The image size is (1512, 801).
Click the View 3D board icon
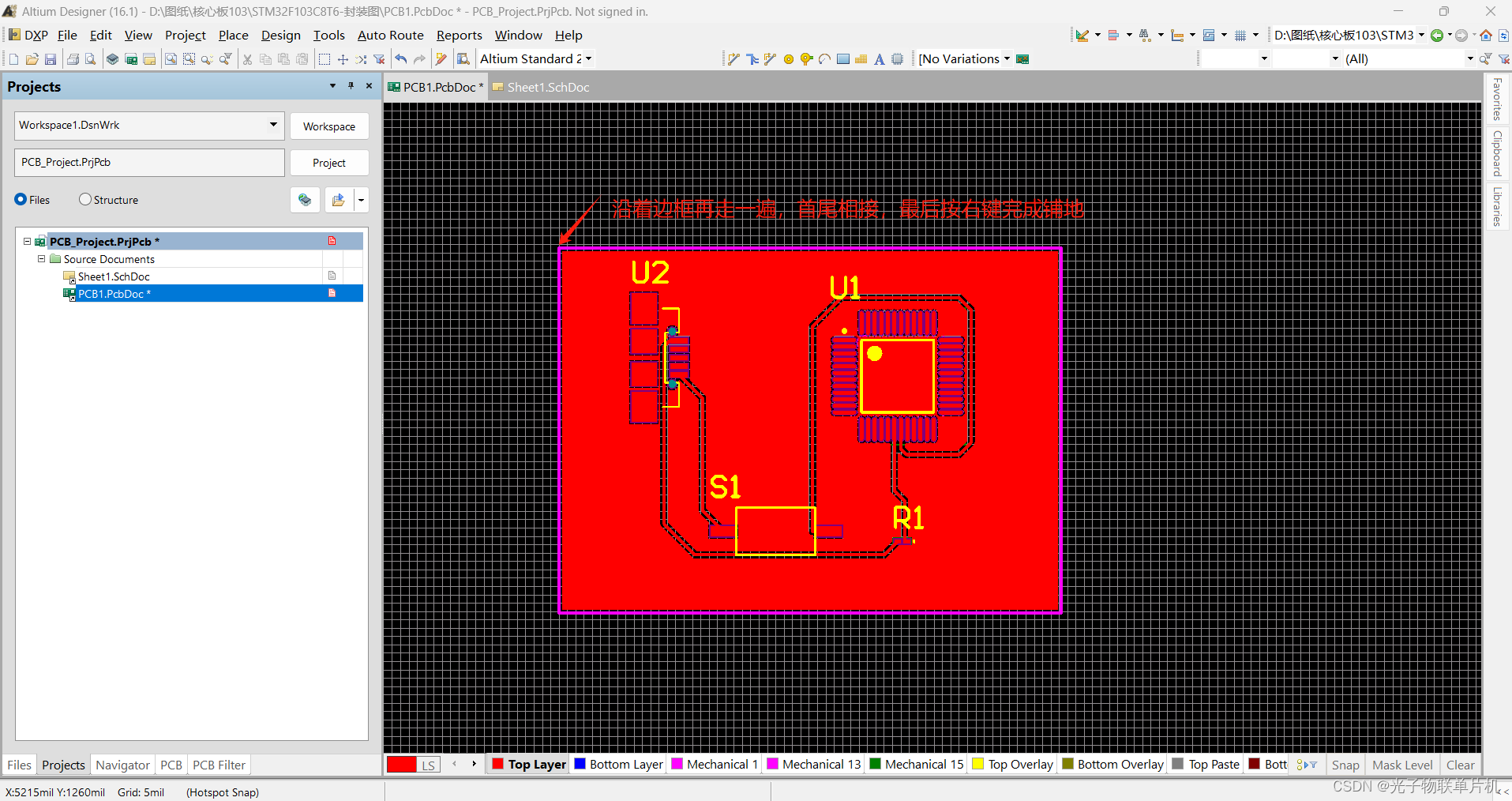113,59
